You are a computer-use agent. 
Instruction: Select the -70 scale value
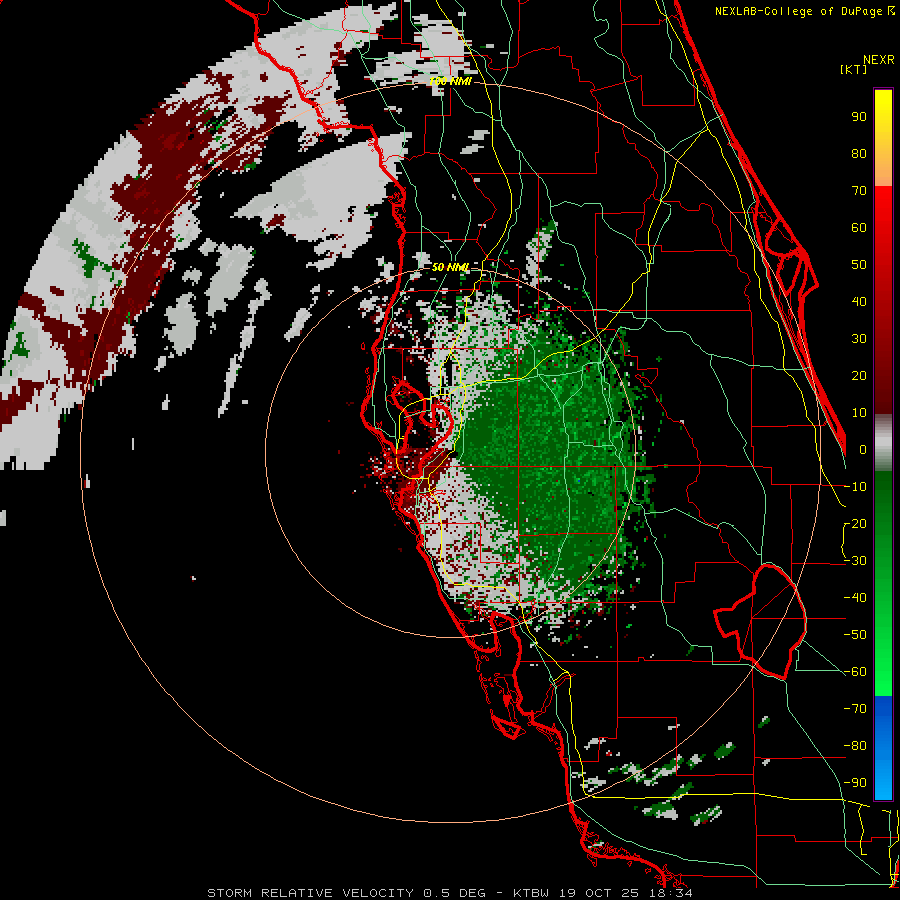855,709
